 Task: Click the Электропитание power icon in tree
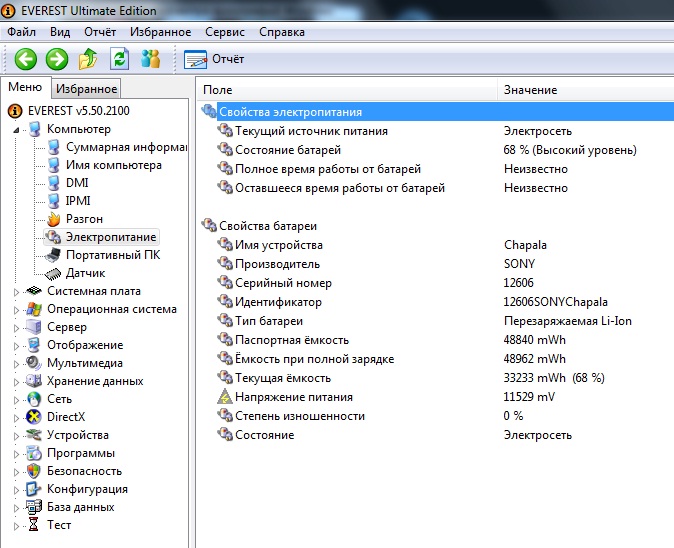pyautogui.click(x=54, y=237)
